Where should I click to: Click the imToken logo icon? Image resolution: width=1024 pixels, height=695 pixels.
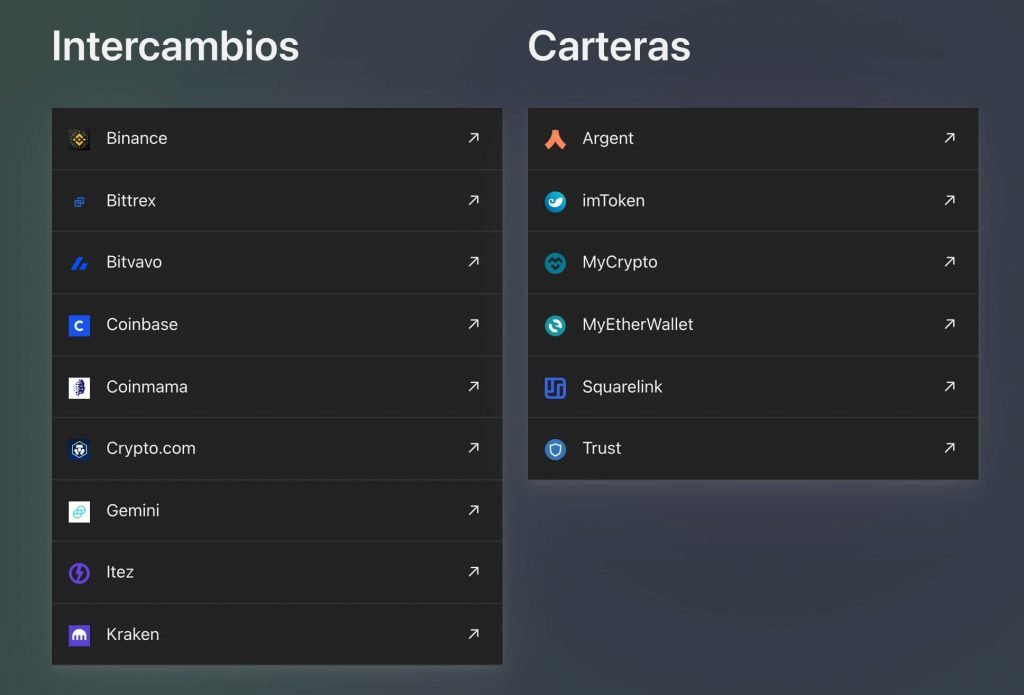click(555, 201)
